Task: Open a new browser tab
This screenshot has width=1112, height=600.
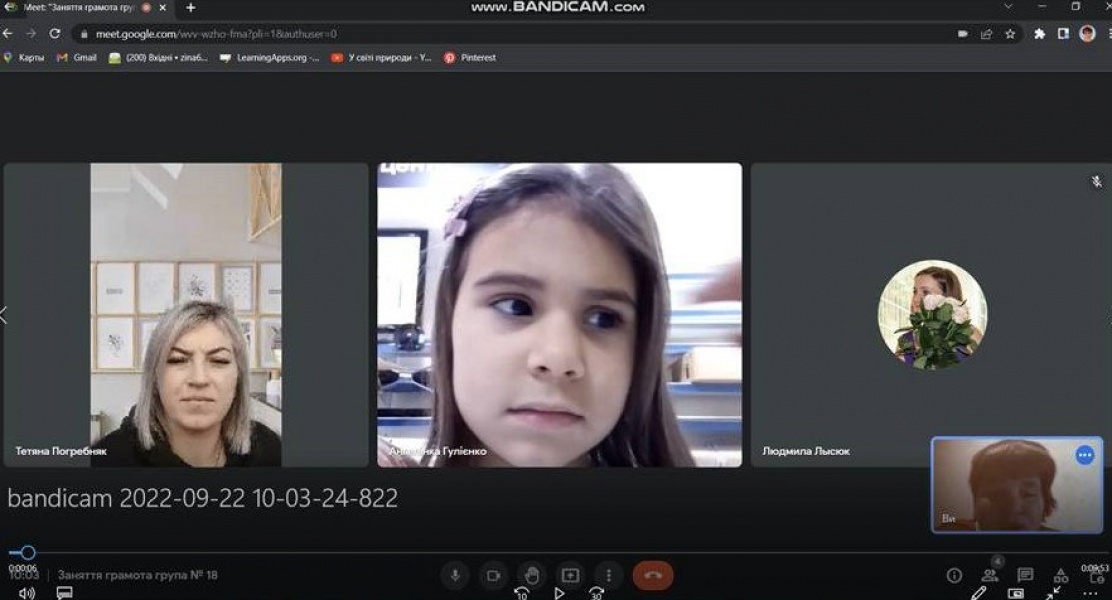Action: click(x=190, y=8)
